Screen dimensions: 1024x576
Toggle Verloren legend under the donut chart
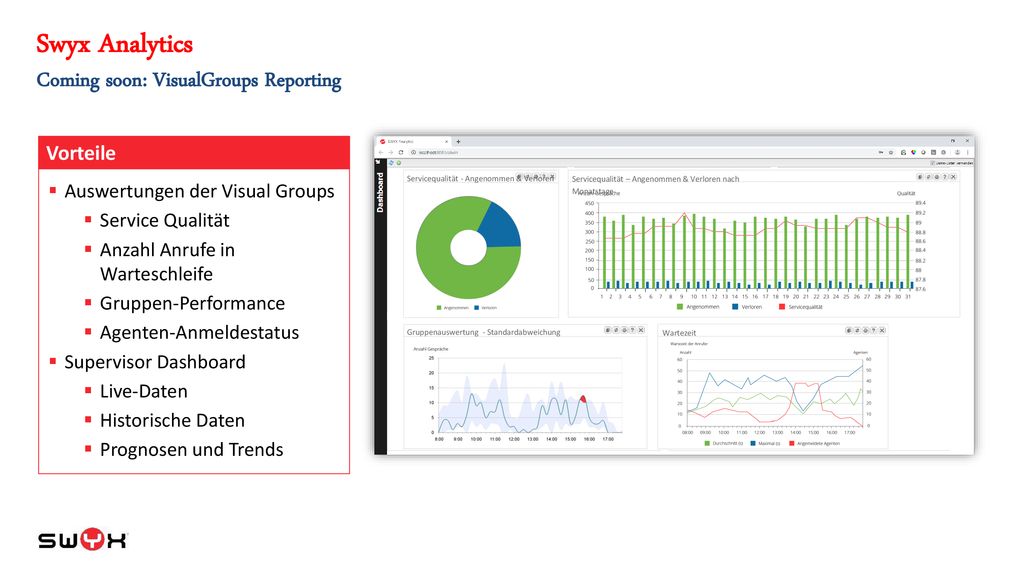[486, 308]
